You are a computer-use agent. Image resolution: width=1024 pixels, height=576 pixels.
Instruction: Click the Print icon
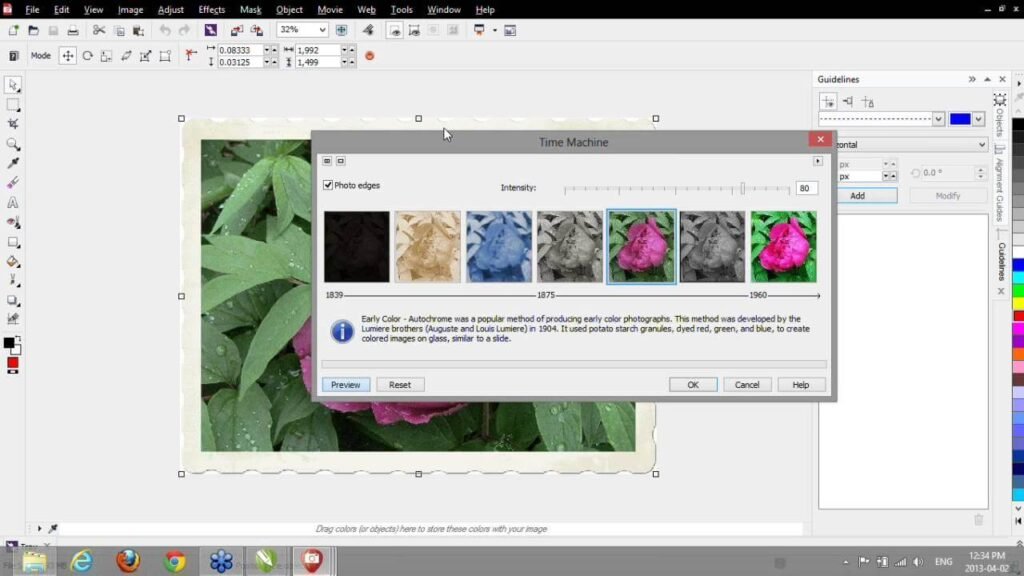click(x=73, y=30)
